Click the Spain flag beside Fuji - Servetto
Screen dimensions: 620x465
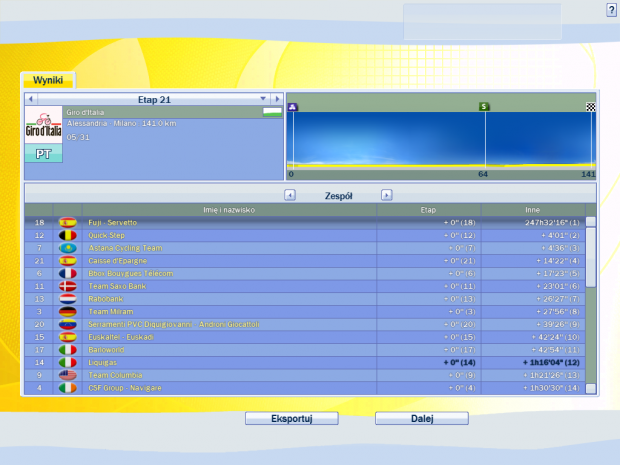tap(68, 222)
